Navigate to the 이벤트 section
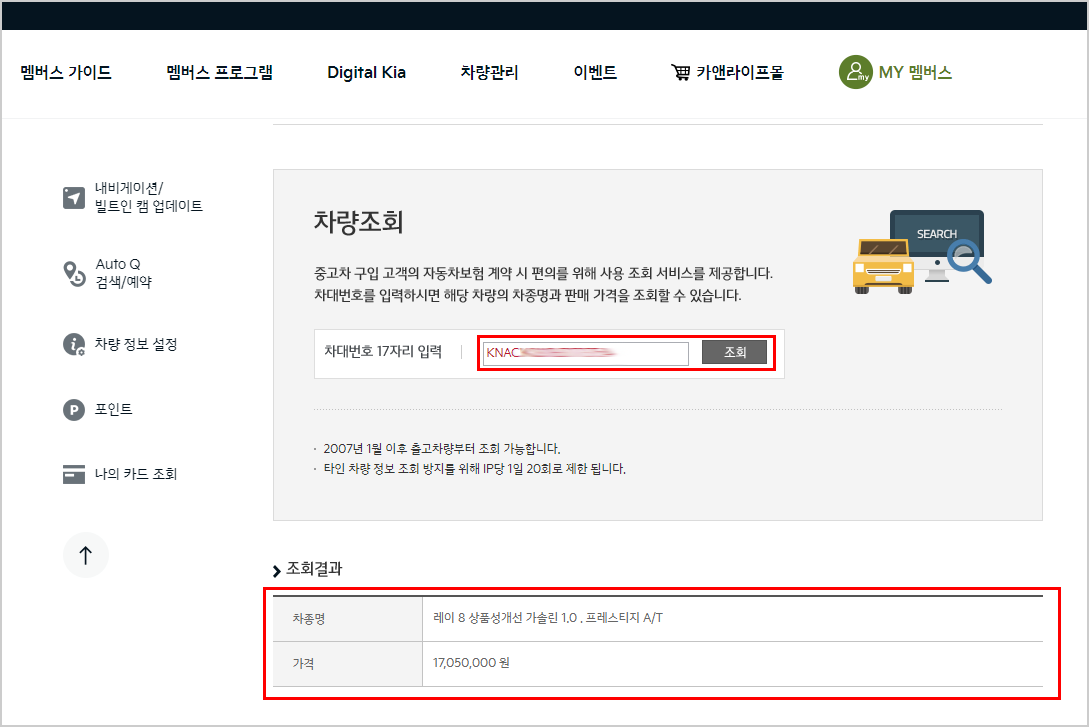Viewport: 1089px width, 727px height. (x=595, y=72)
